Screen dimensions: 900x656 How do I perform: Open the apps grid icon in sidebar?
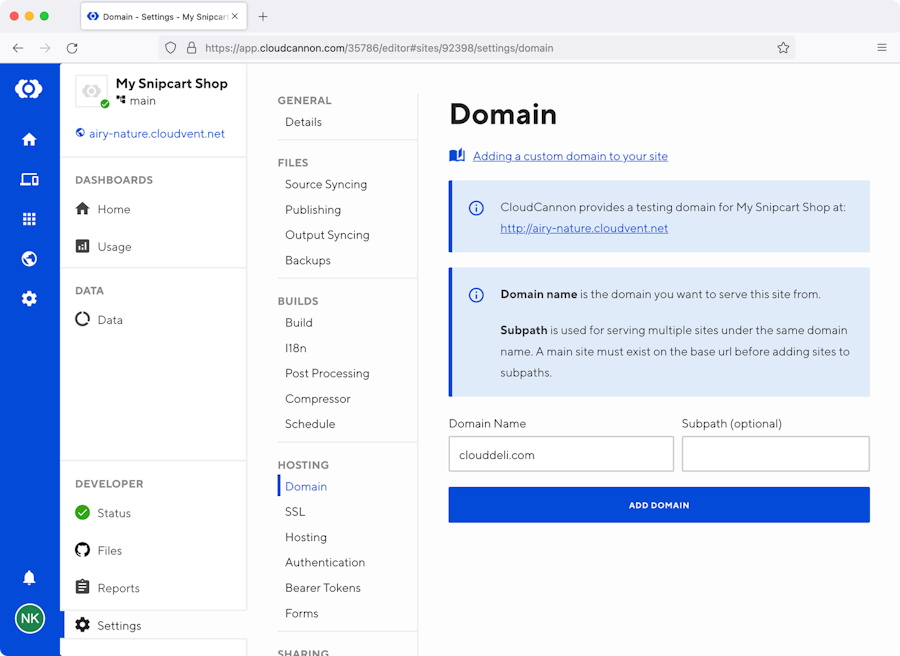(29, 219)
